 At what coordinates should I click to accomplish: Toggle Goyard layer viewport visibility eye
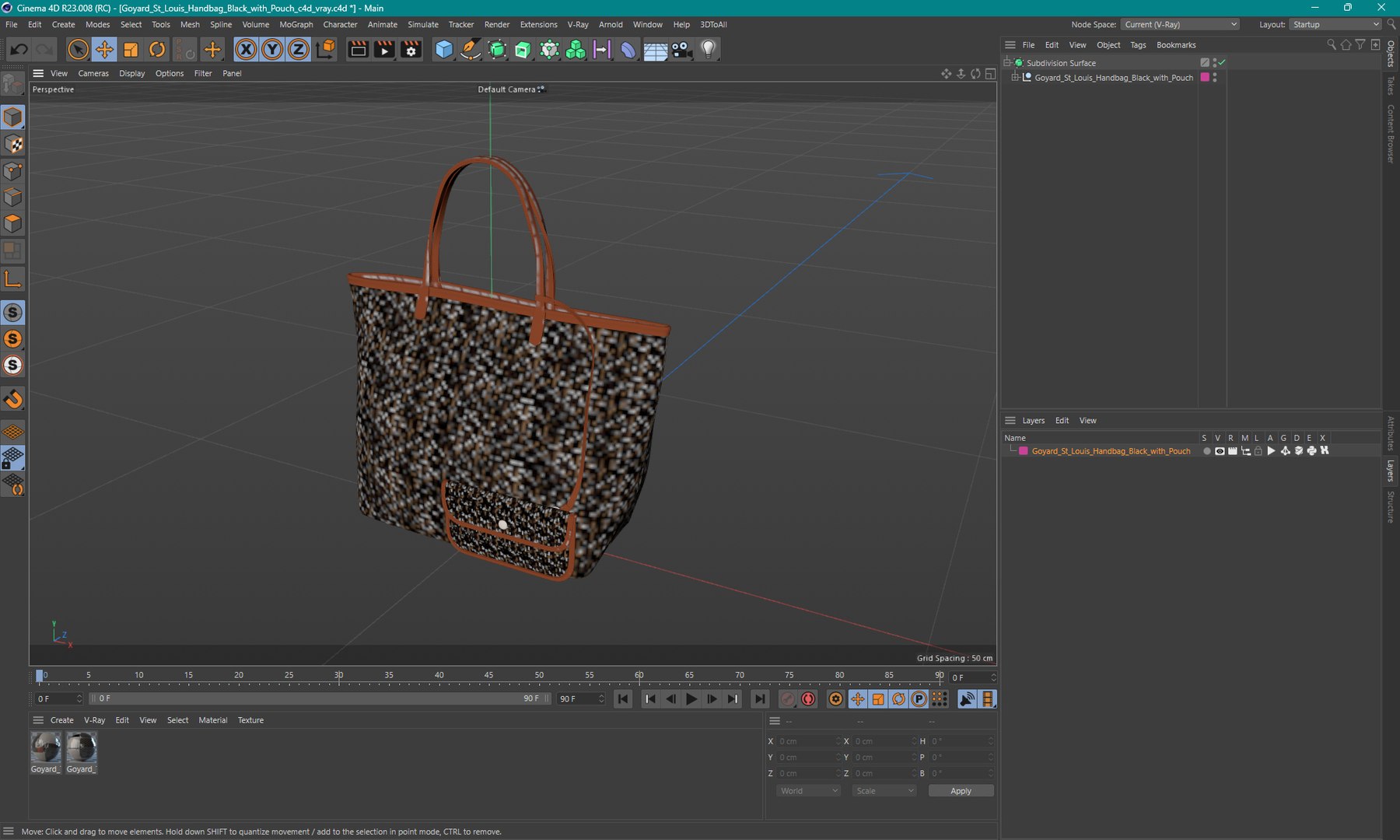point(1220,451)
